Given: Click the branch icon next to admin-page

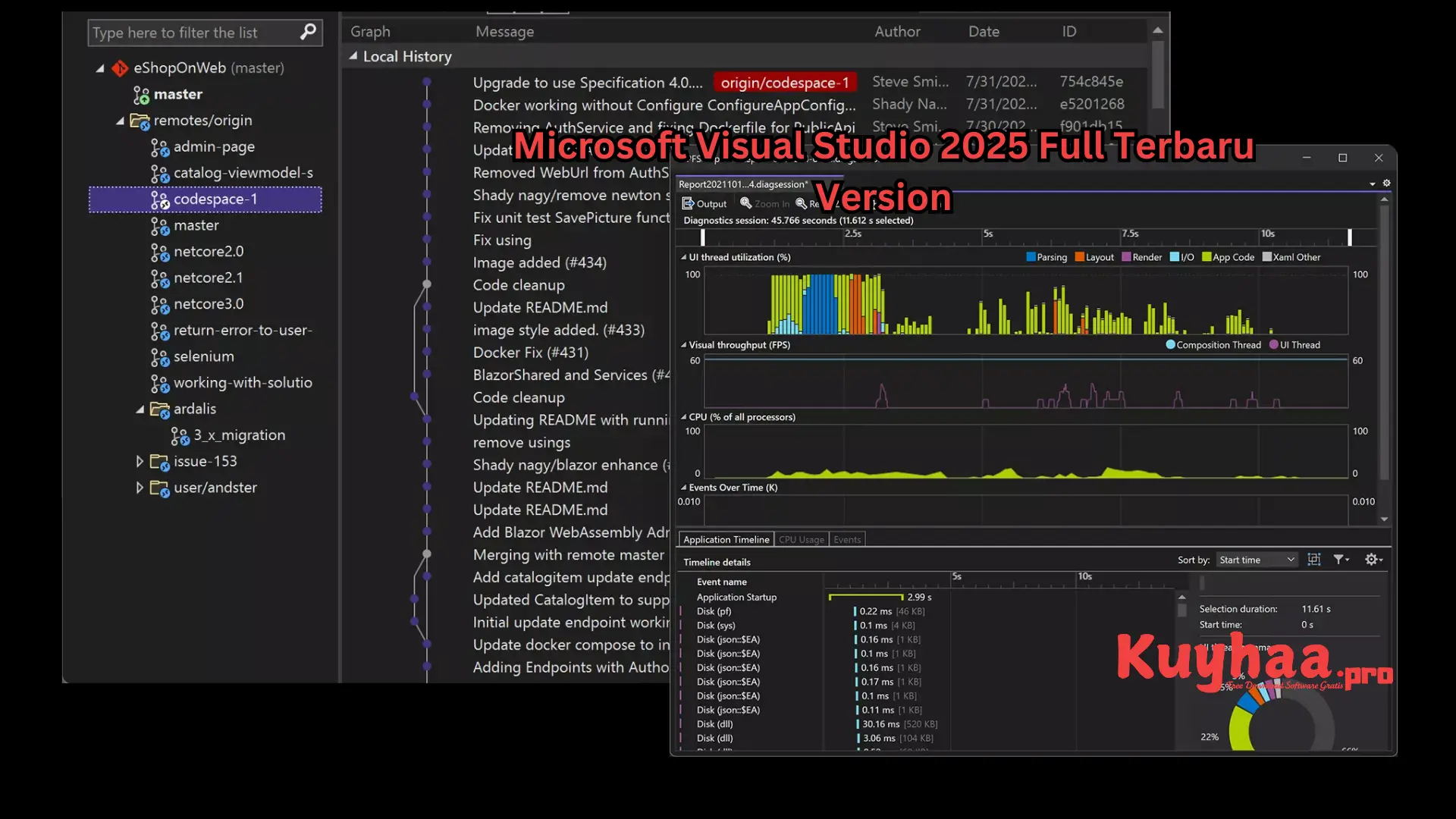Looking at the screenshot, I should (x=159, y=147).
